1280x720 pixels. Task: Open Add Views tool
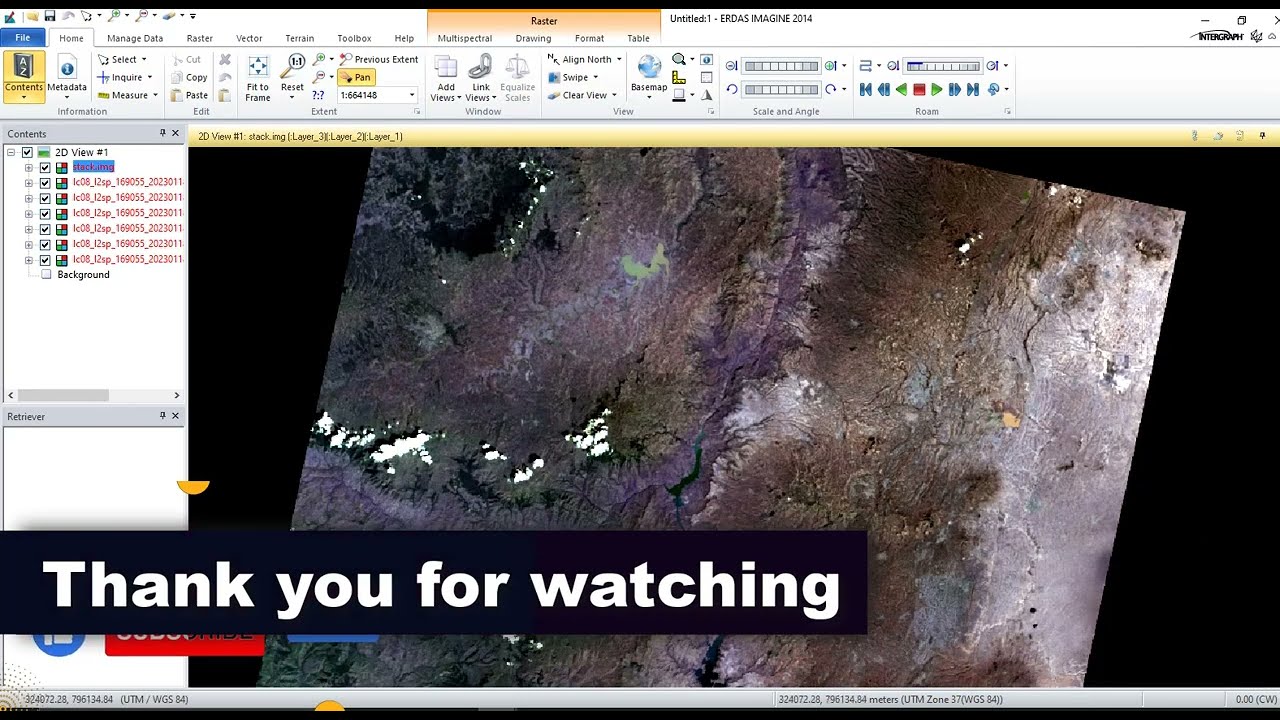click(446, 77)
